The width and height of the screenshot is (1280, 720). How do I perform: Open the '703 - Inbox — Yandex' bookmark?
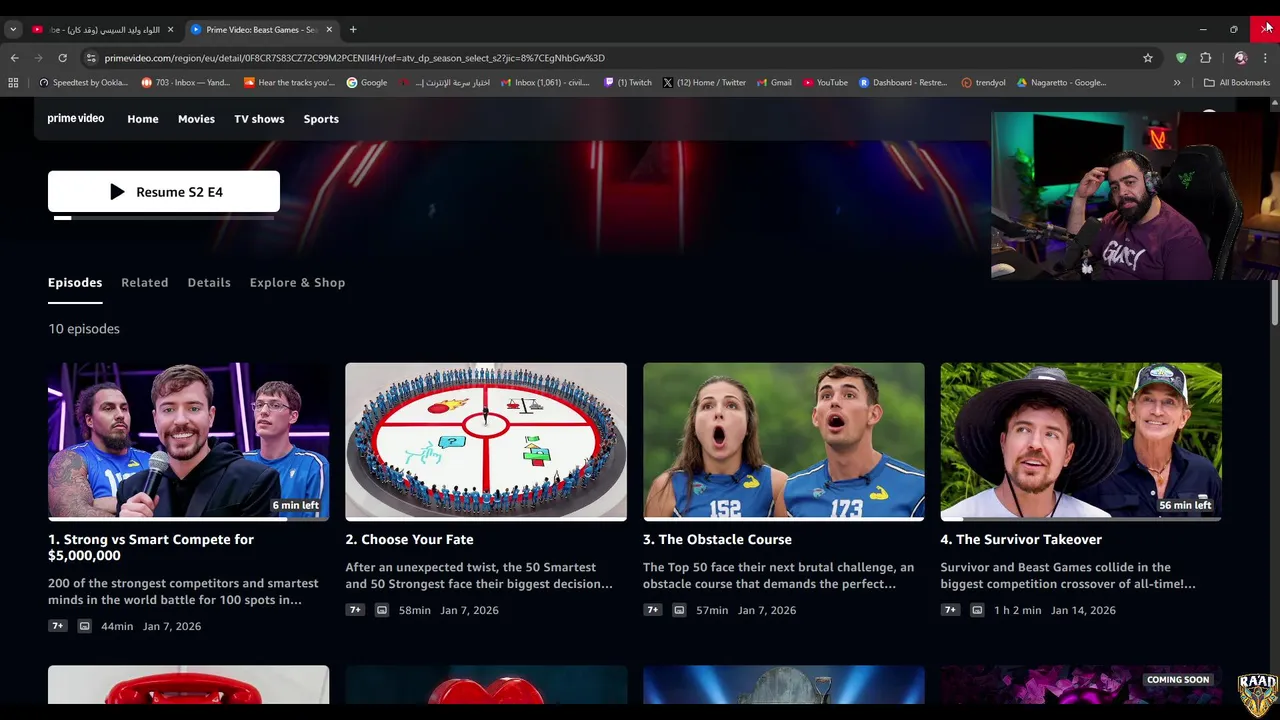tap(186, 83)
